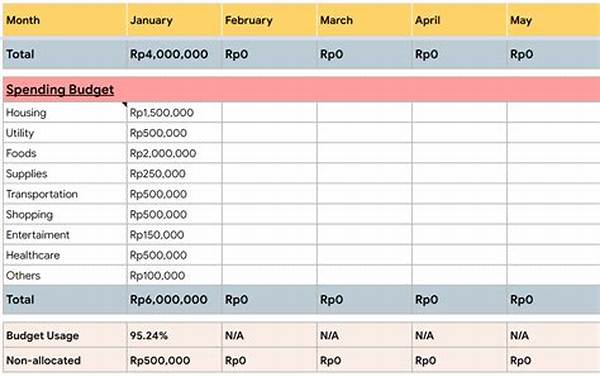Click the Others amount Rp100,000 cell
600x377 pixels.
click(174, 275)
